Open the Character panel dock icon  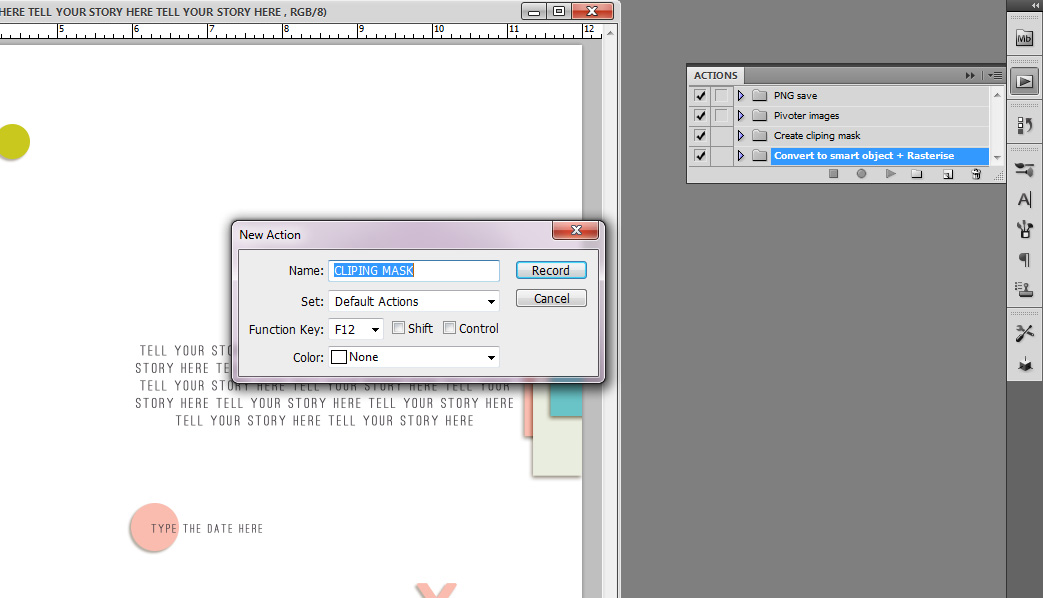(x=1024, y=199)
